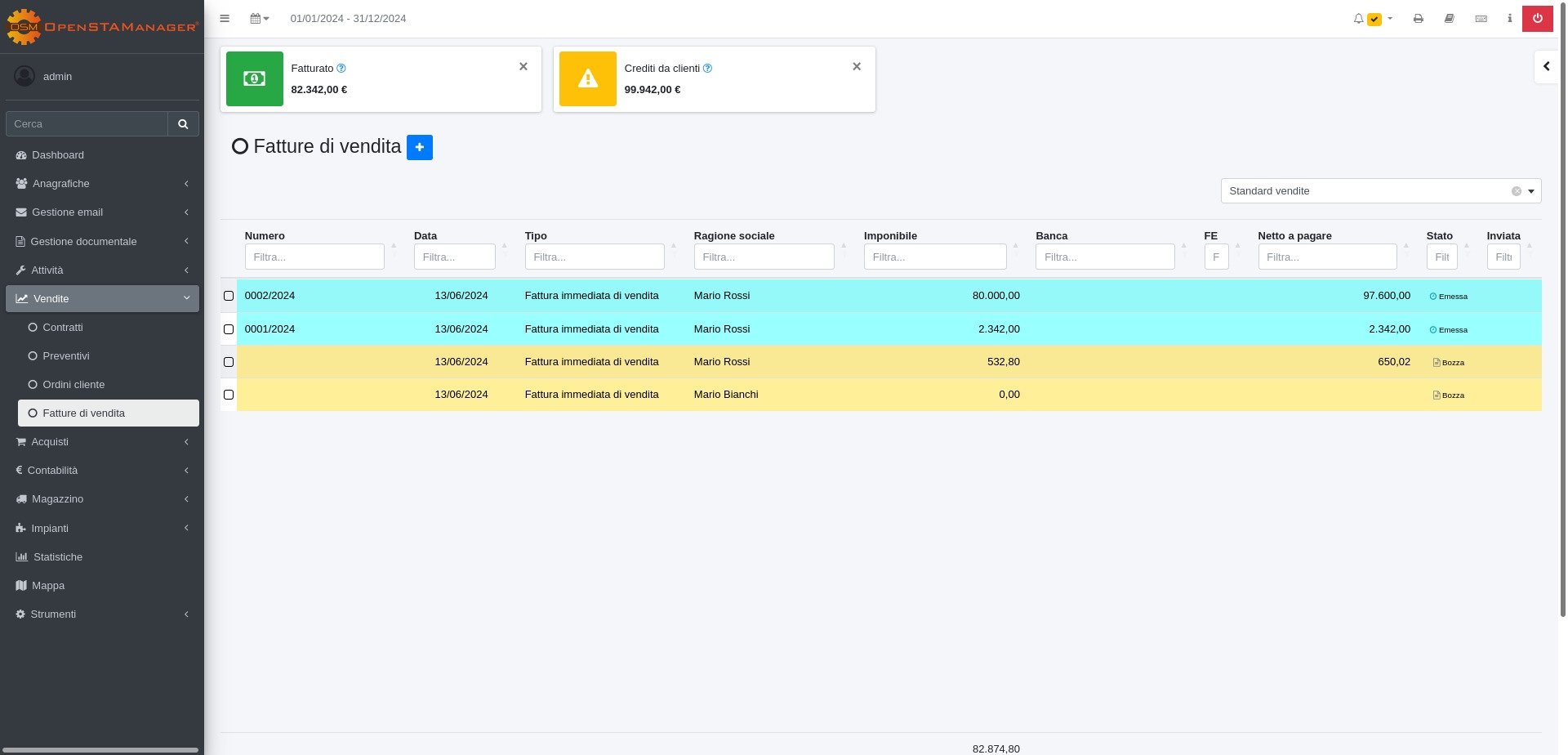This screenshot has width=1568, height=755.
Task: Open the manual book icon
Action: pos(1450,19)
